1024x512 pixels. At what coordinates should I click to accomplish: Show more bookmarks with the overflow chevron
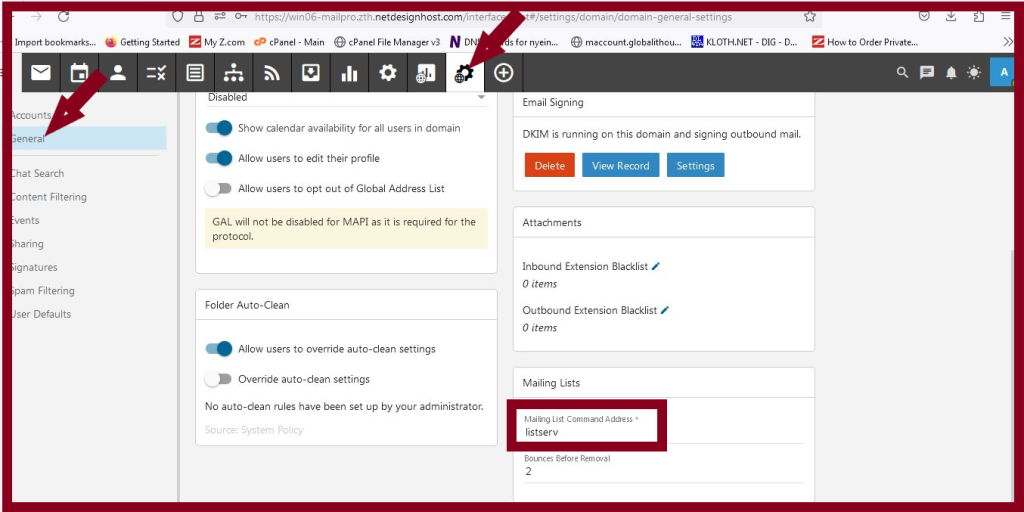coord(1008,42)
